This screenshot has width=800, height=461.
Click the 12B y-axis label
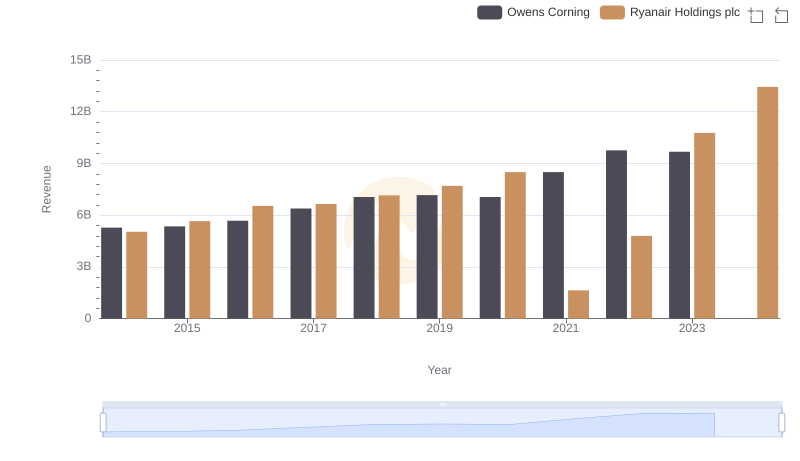(x=81, y=111)
